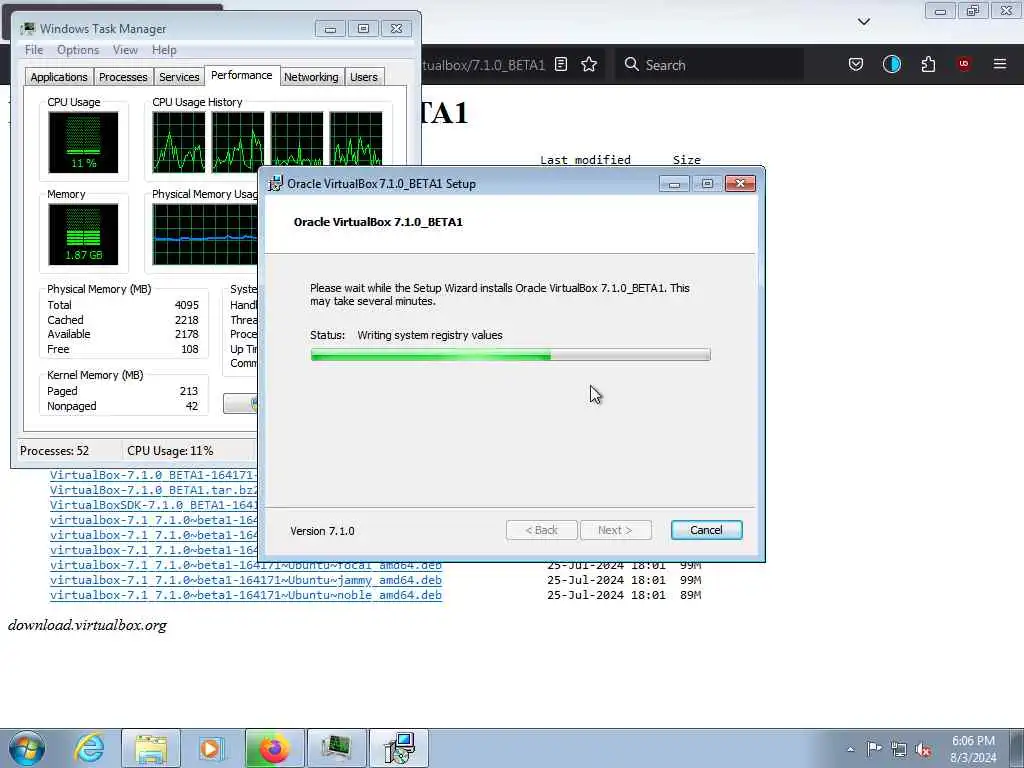Open Task Manager Help menu
Screen dimensions: 1024x768
tap(164, 50)
